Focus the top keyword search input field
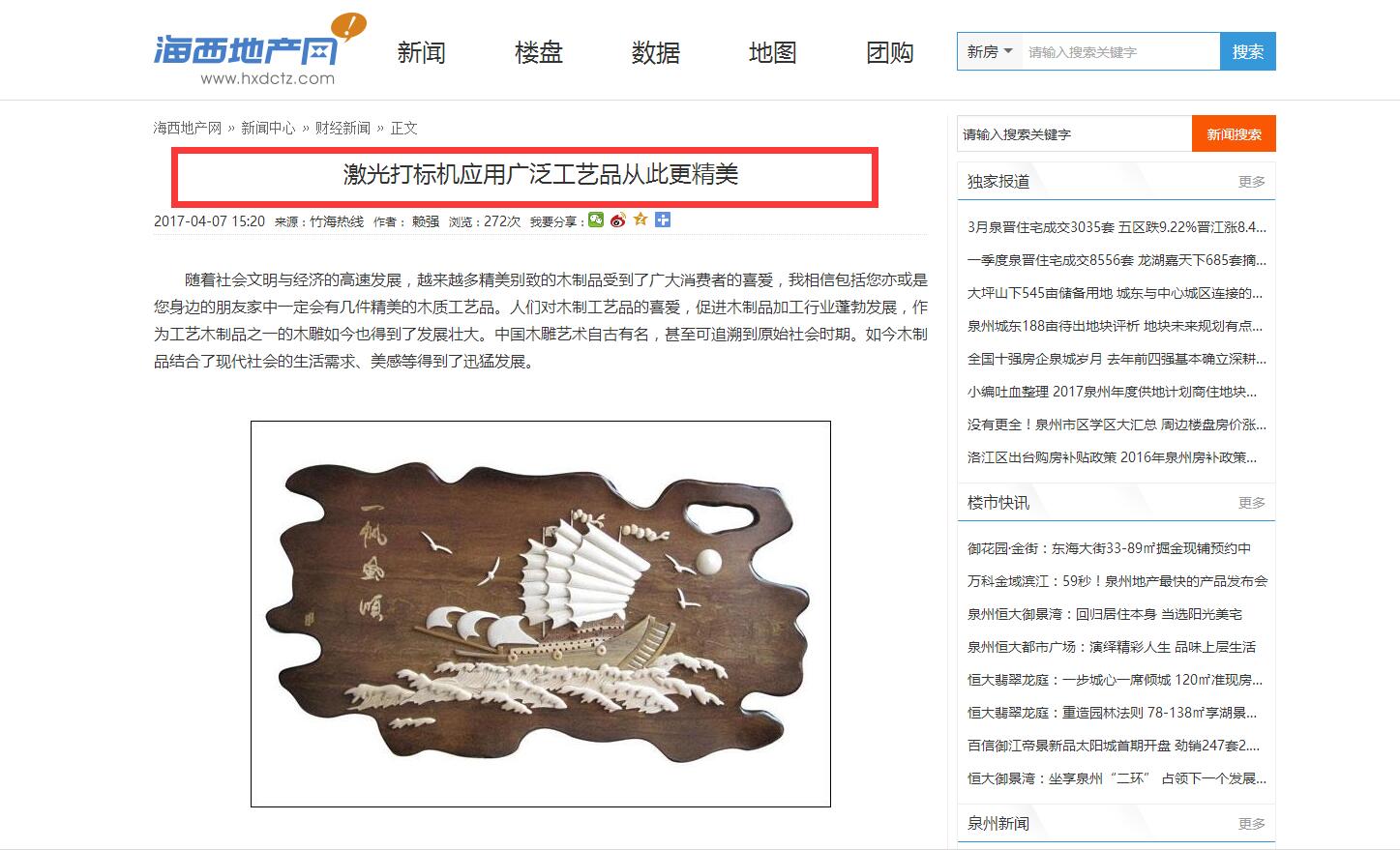Image resolution: width=1400 pixels, height=850 pixels. point(1120,51)
